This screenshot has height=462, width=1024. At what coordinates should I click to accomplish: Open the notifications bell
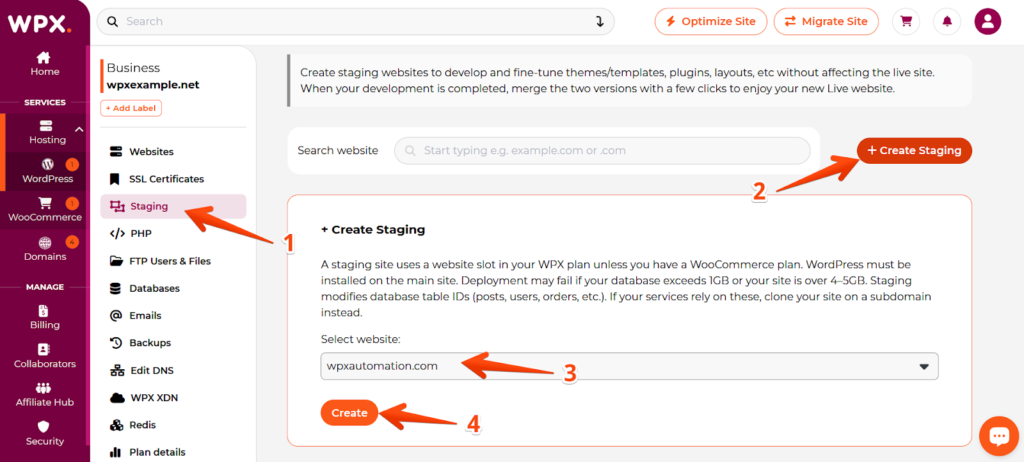947,22
